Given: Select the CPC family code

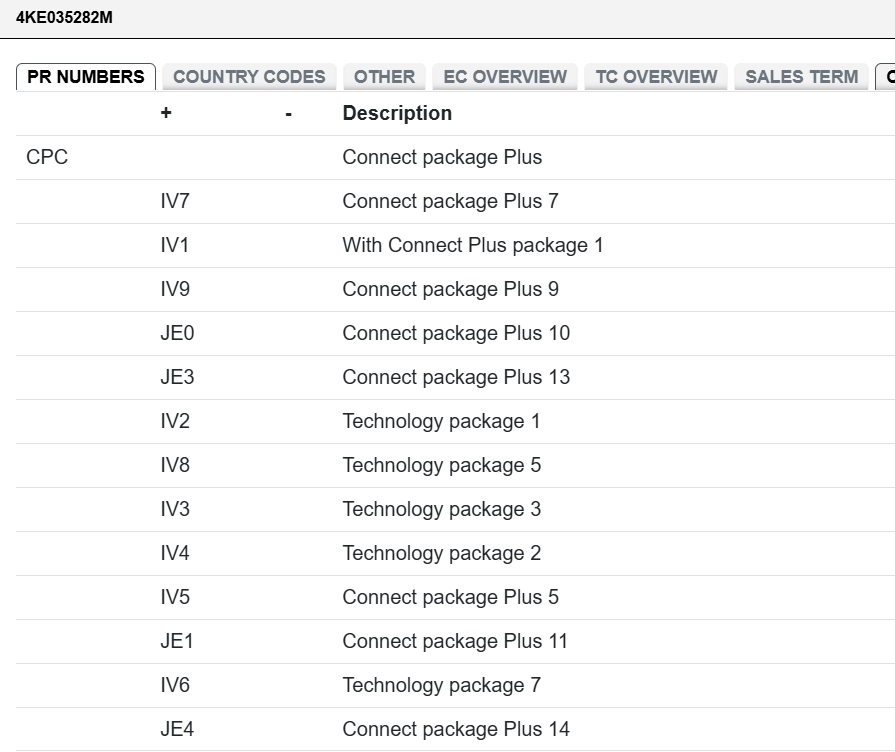Looking at the screenshot, I should tap(47, 157).
